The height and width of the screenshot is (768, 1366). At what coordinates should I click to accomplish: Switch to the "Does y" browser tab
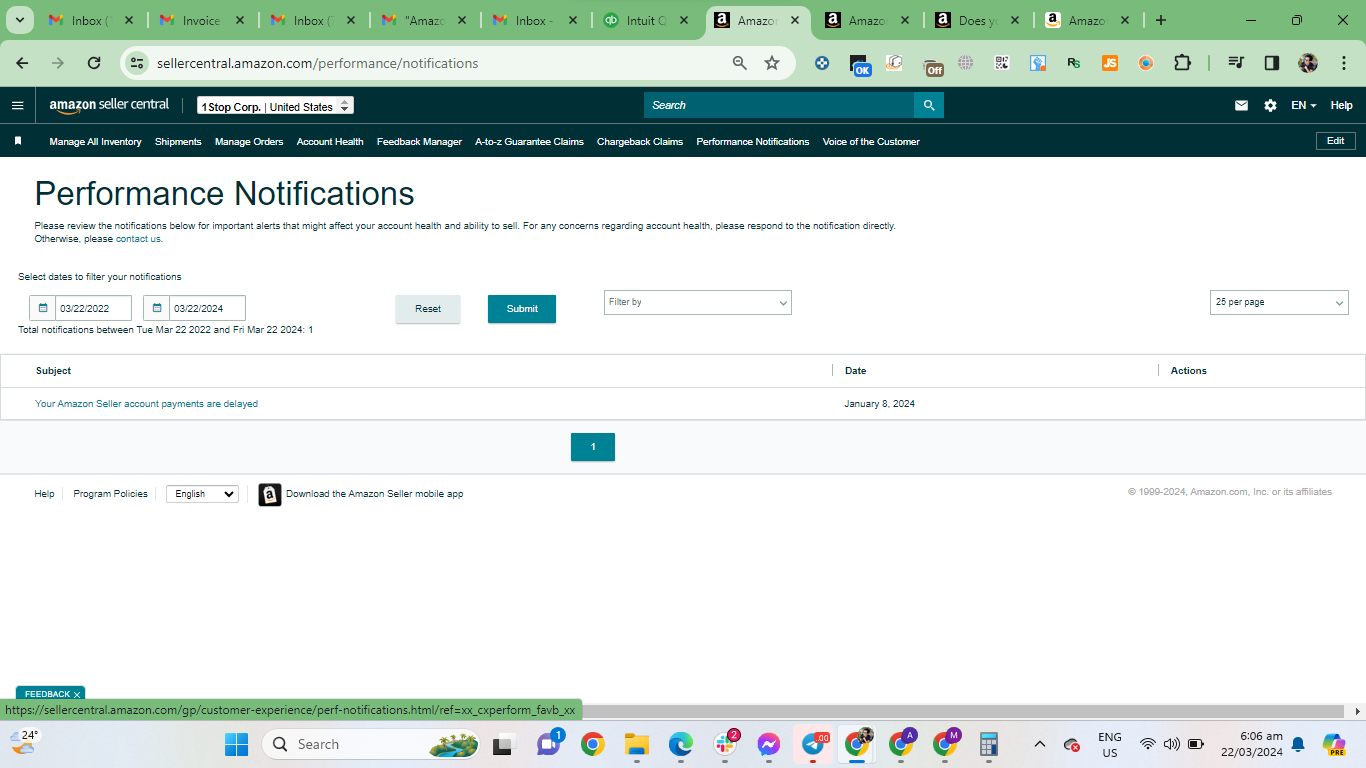click(x=978, y=20)
